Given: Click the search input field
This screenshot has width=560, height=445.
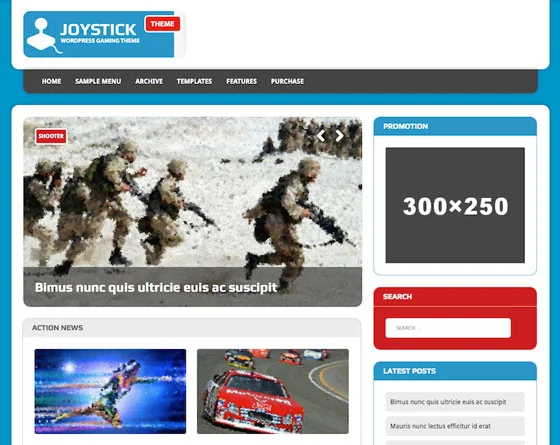Looking at the screenshot, I should (x=448, y=328).
